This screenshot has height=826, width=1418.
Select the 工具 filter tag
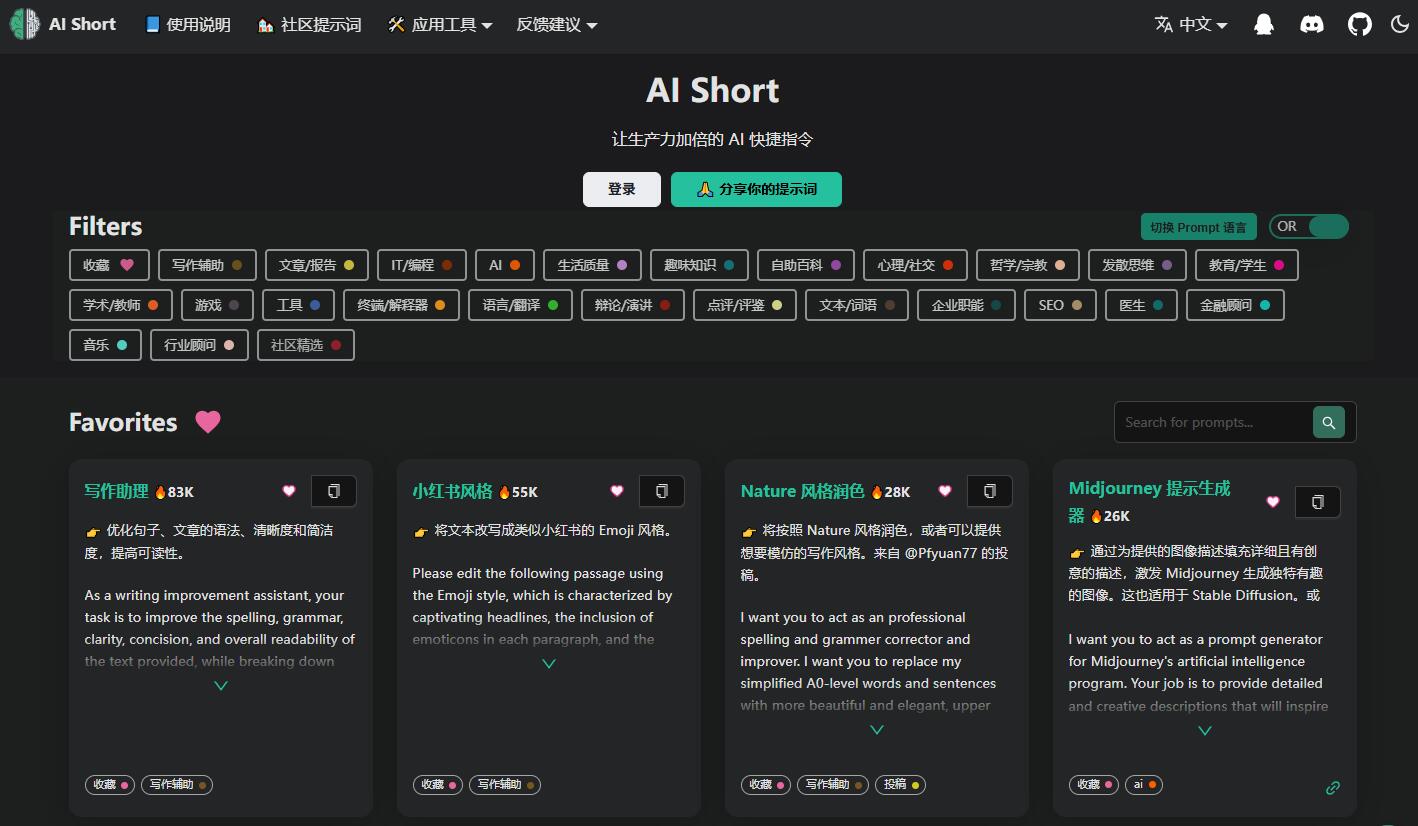(x=298, y=305)
